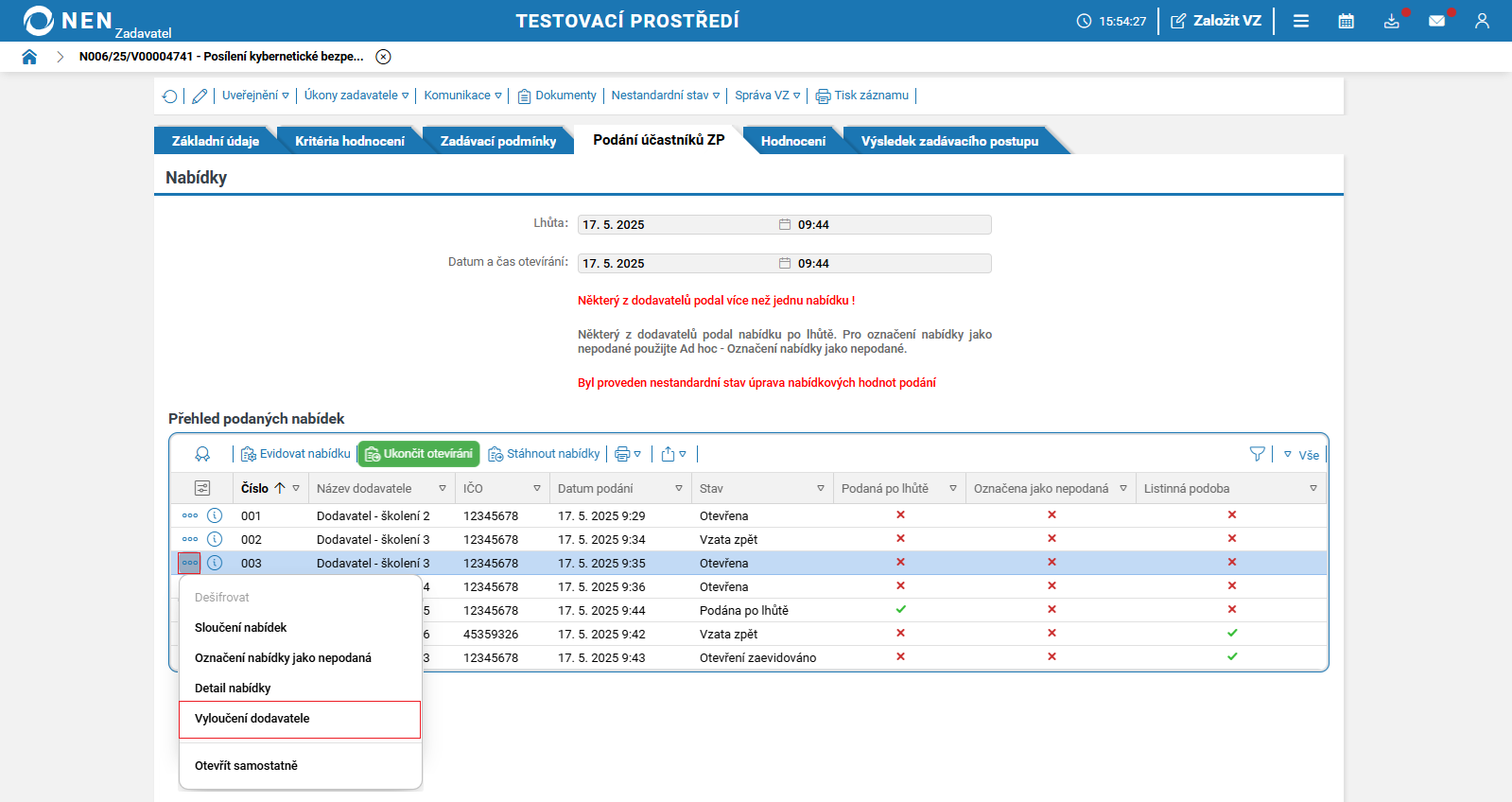Click the home icon in breadcrumb
This screenshot has height=802, width=1512.
[29, 57]
